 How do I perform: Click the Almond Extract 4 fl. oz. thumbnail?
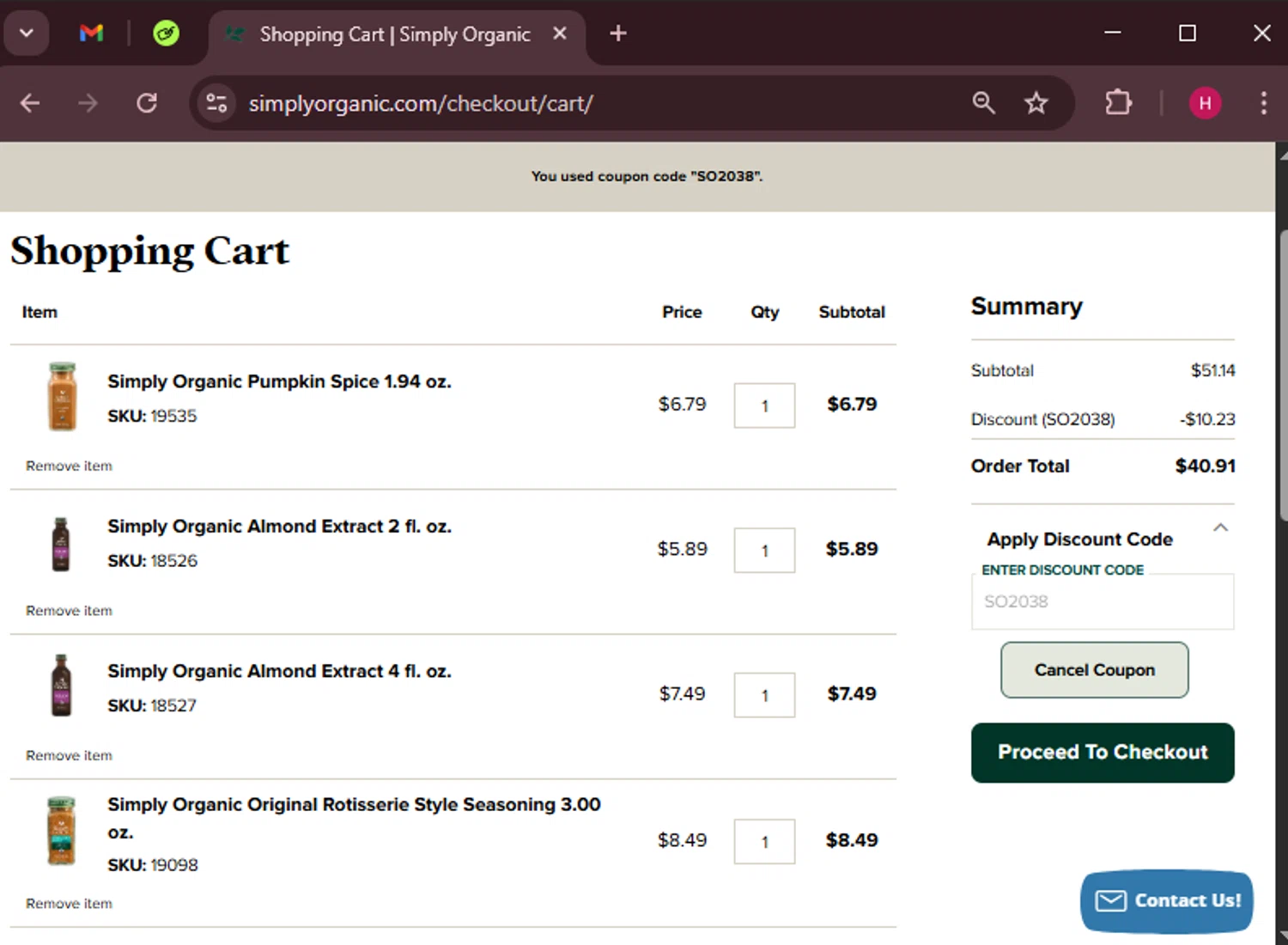[60, 686]
